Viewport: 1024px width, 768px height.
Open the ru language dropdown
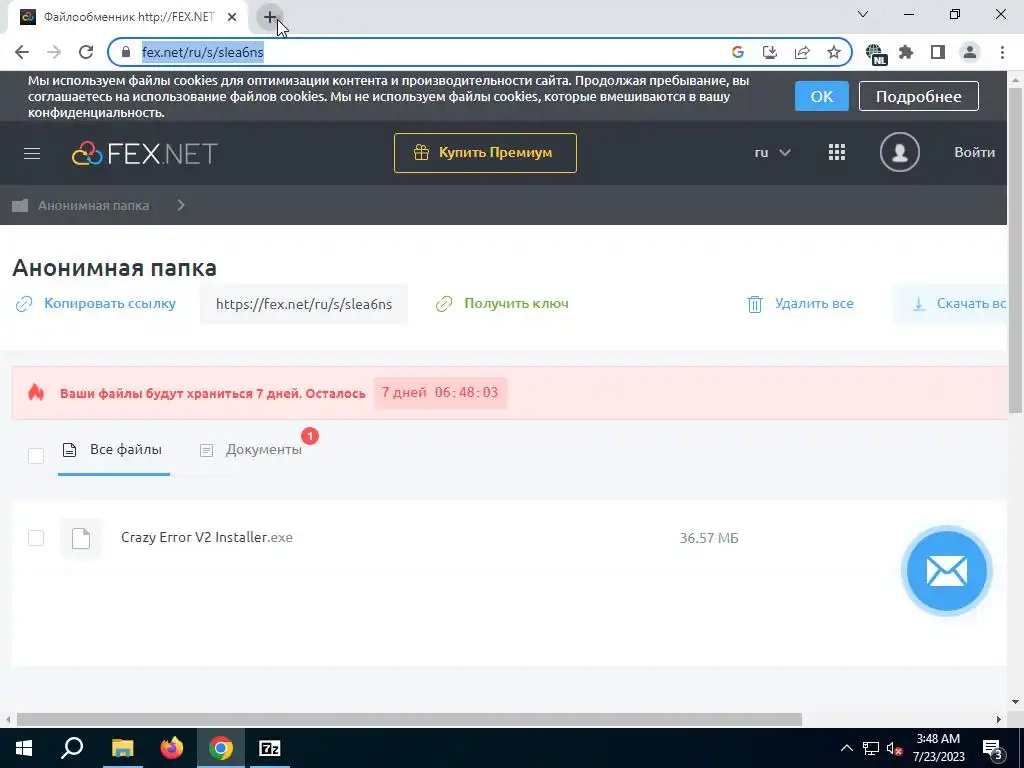772,153
